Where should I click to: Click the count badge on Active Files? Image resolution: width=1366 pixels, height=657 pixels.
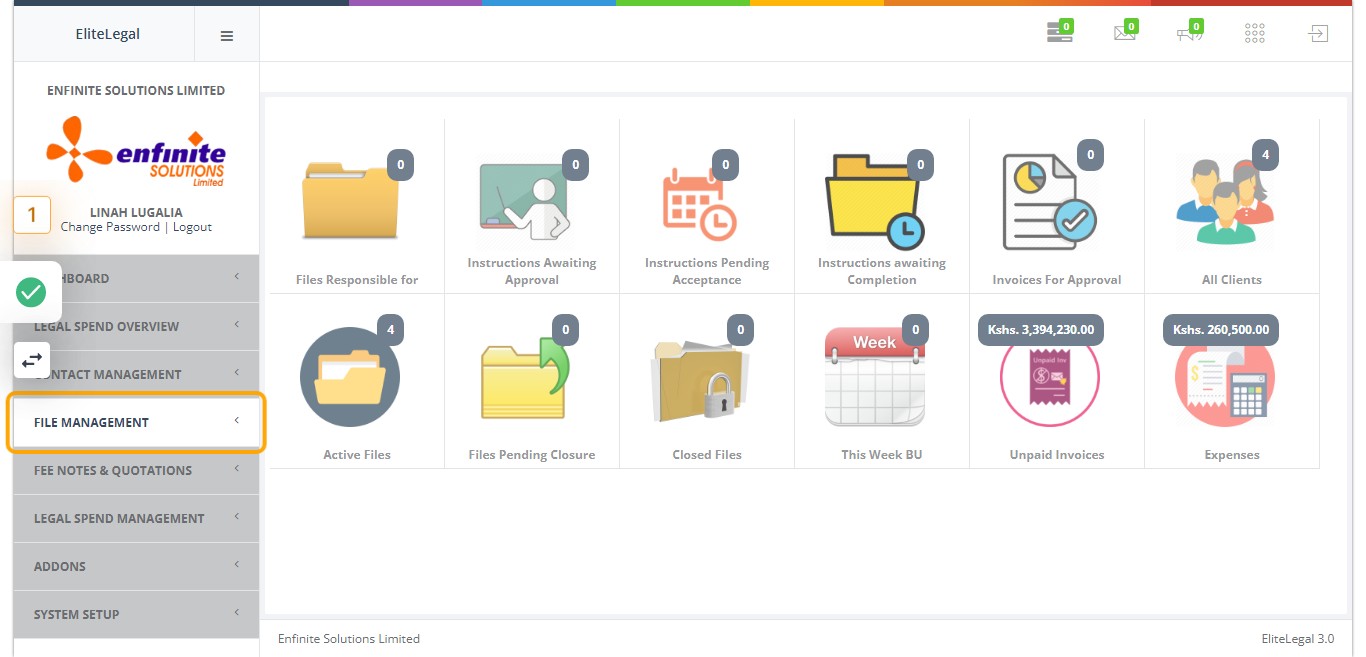(390, 330)
